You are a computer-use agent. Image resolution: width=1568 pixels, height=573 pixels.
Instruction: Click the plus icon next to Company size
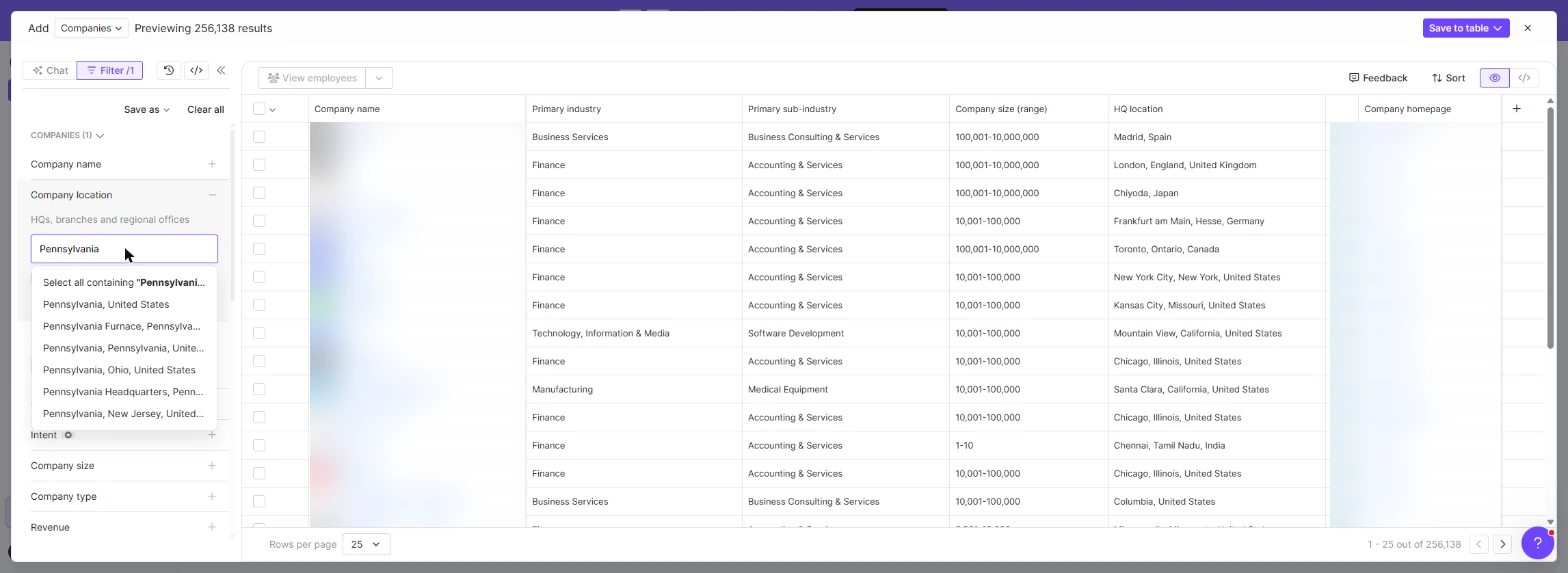pyautogui.click(x=212, y=466)
